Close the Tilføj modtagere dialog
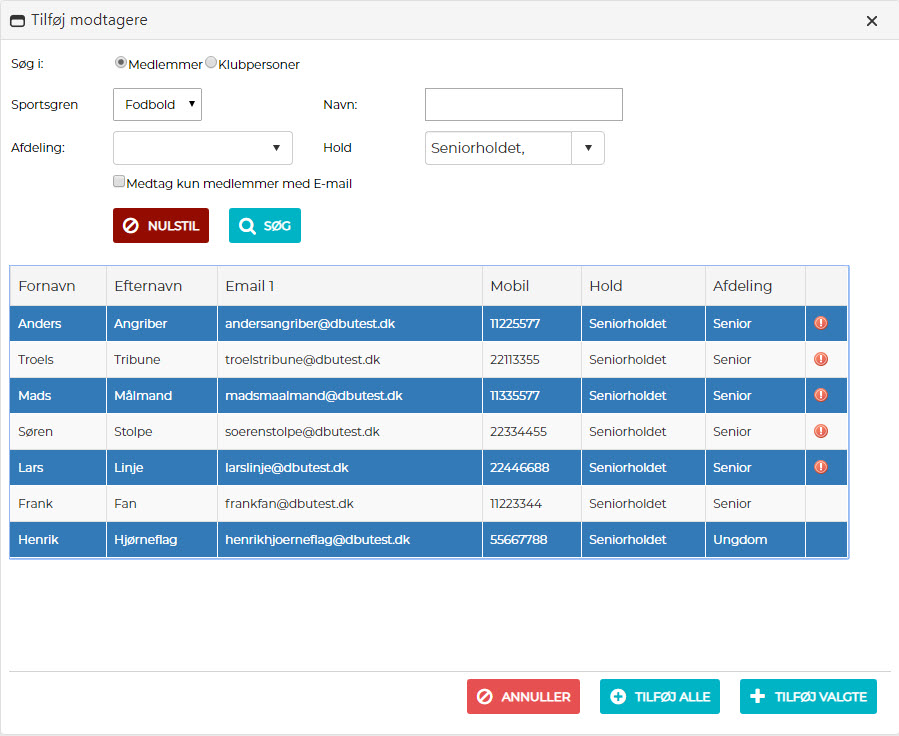The image size is (899, 736). [872, 21]
